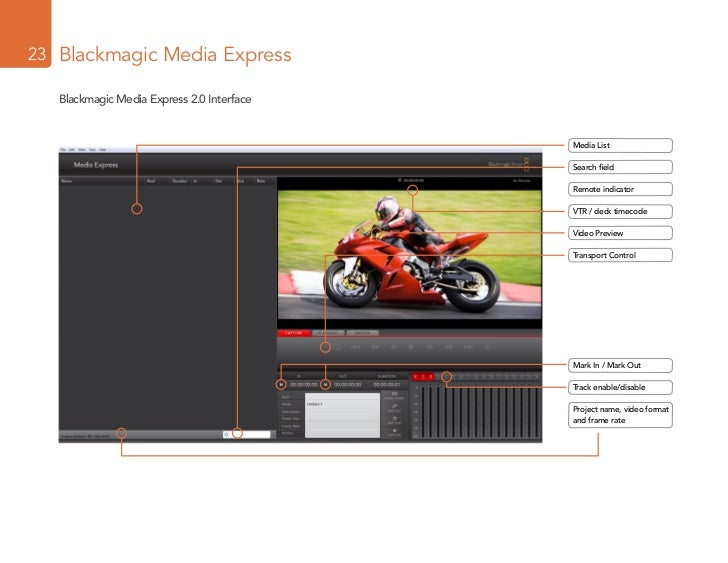Click the Rate column header

(261, 181)
